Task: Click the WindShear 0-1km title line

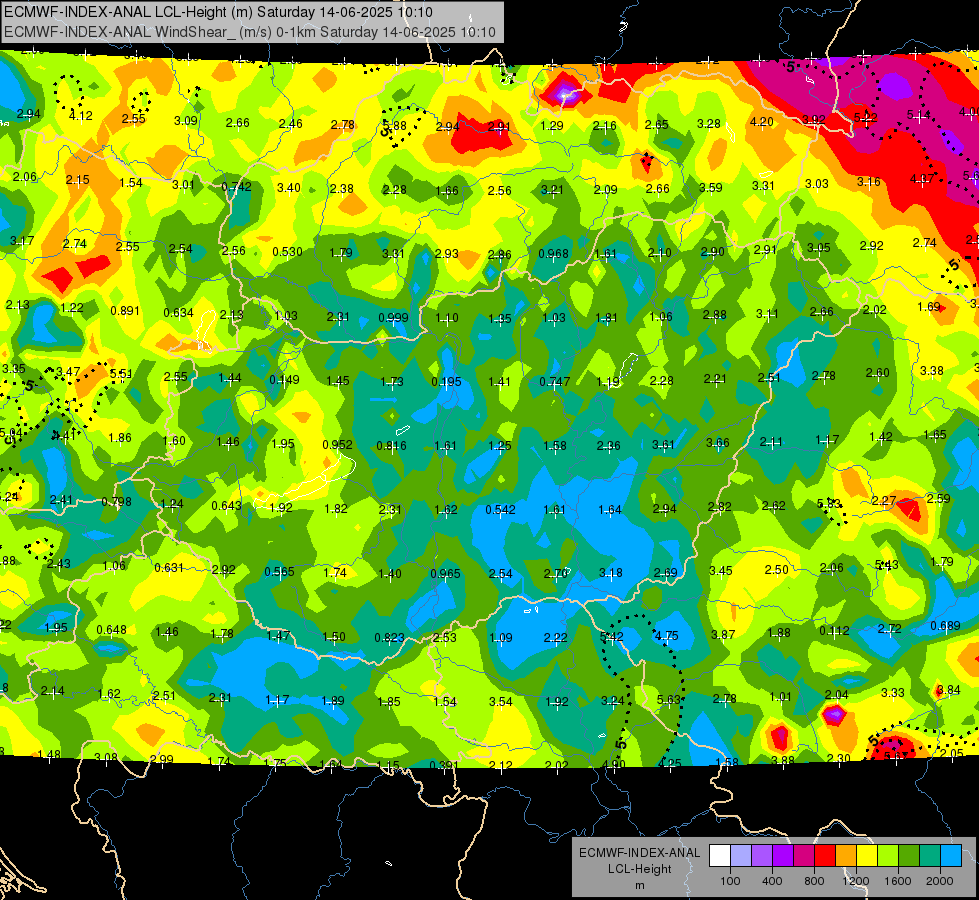Action: [250, 32]
